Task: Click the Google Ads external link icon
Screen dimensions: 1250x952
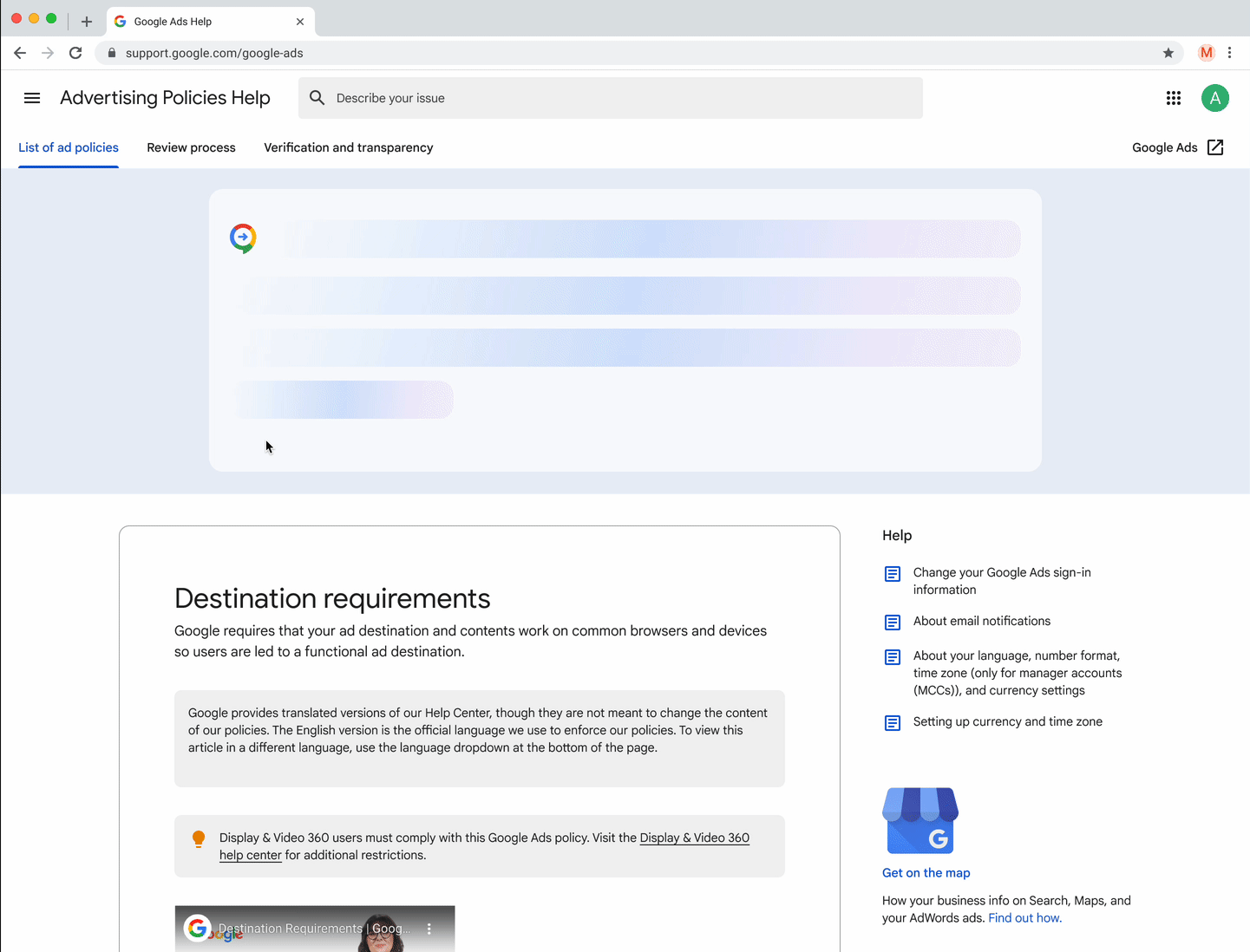Action: [1215, 147]
